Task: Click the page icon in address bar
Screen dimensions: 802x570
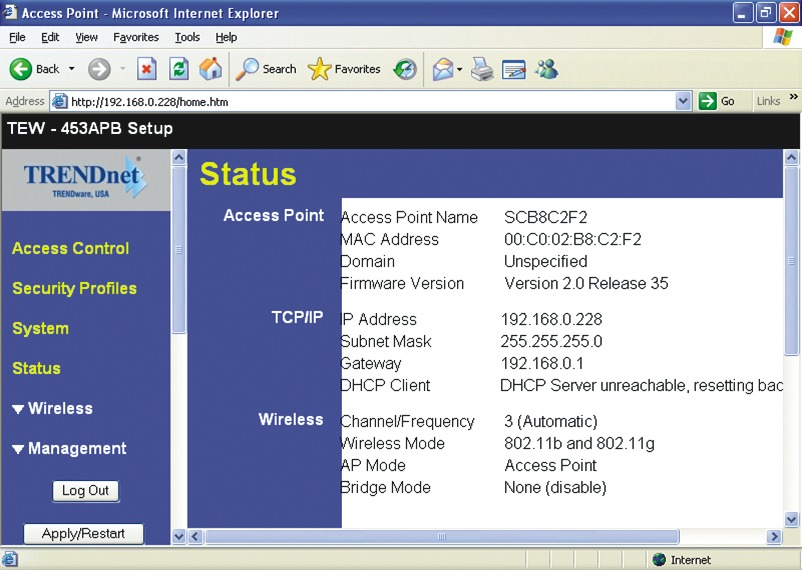Action: pos(60,101)
